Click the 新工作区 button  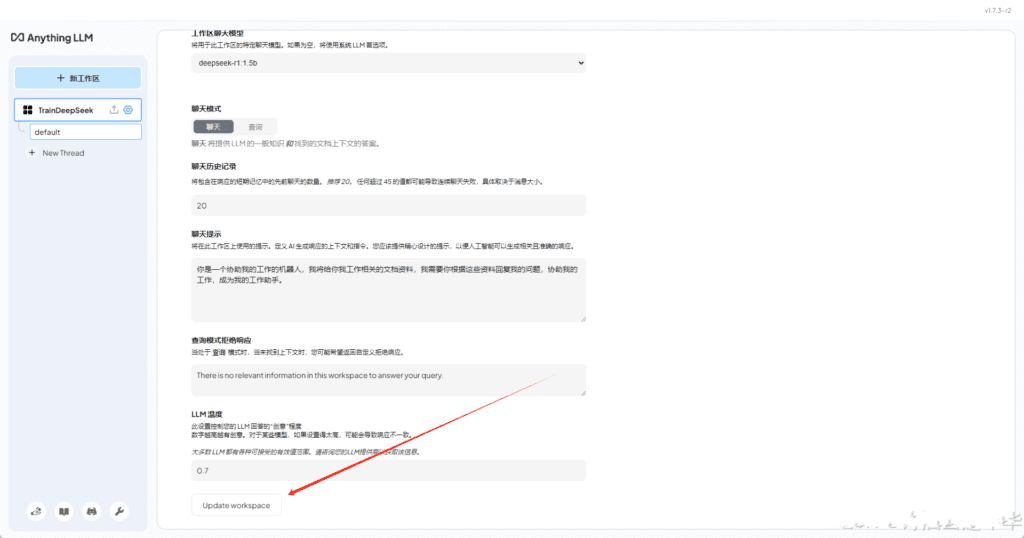[x=78, y=78]
